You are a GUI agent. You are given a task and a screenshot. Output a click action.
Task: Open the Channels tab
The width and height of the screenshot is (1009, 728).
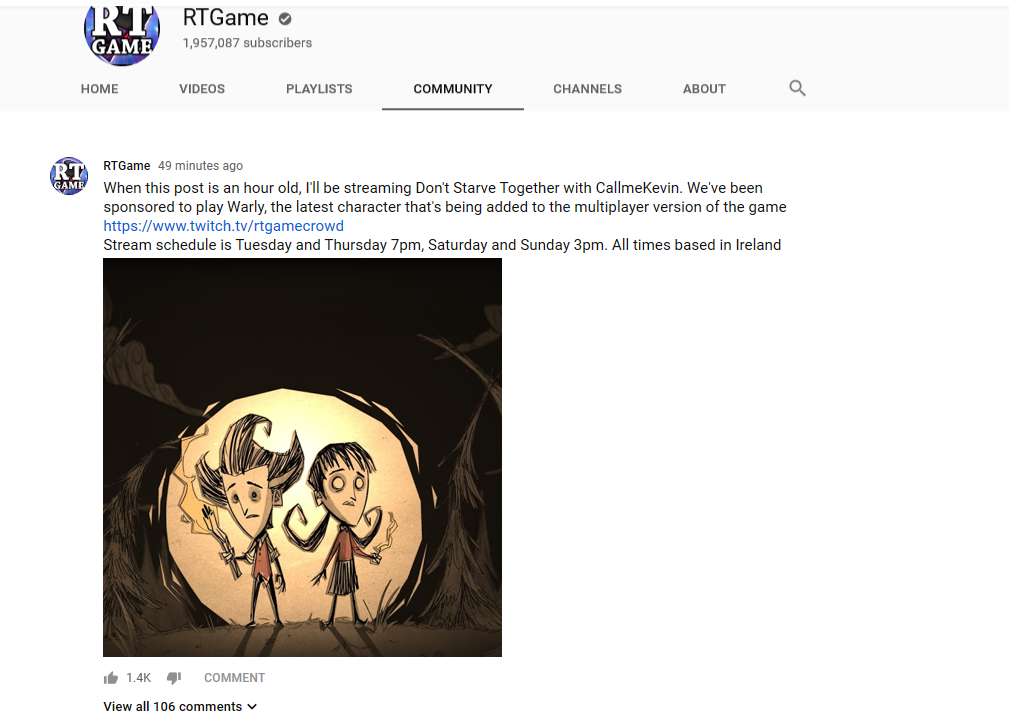[x=588, y=89]
